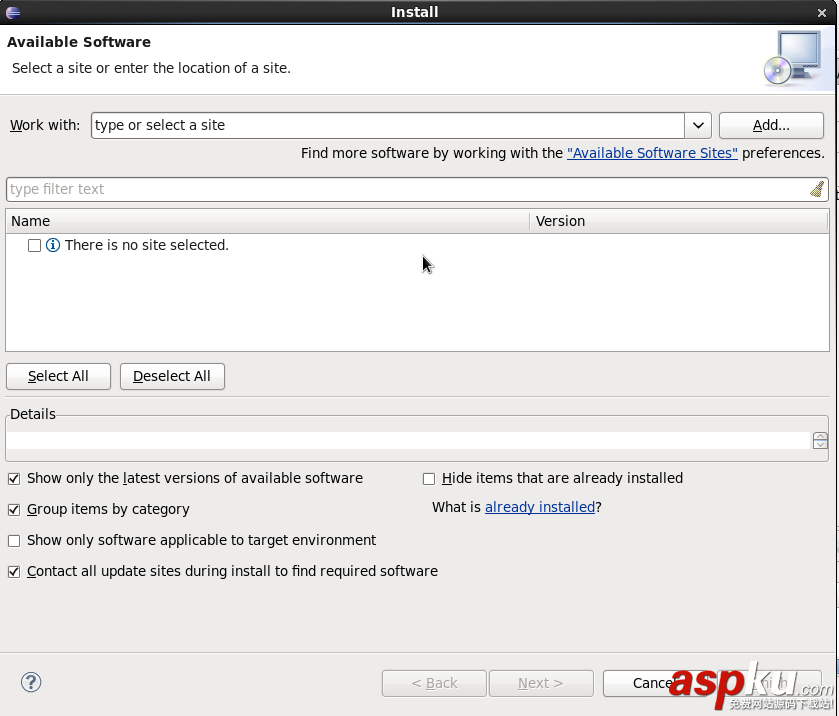Image resolution: width=839 pixels, height=716 pixels.
Task: Enable Show only software applicable to target environment
Action: pyautogui.click(x=14, y=540)
